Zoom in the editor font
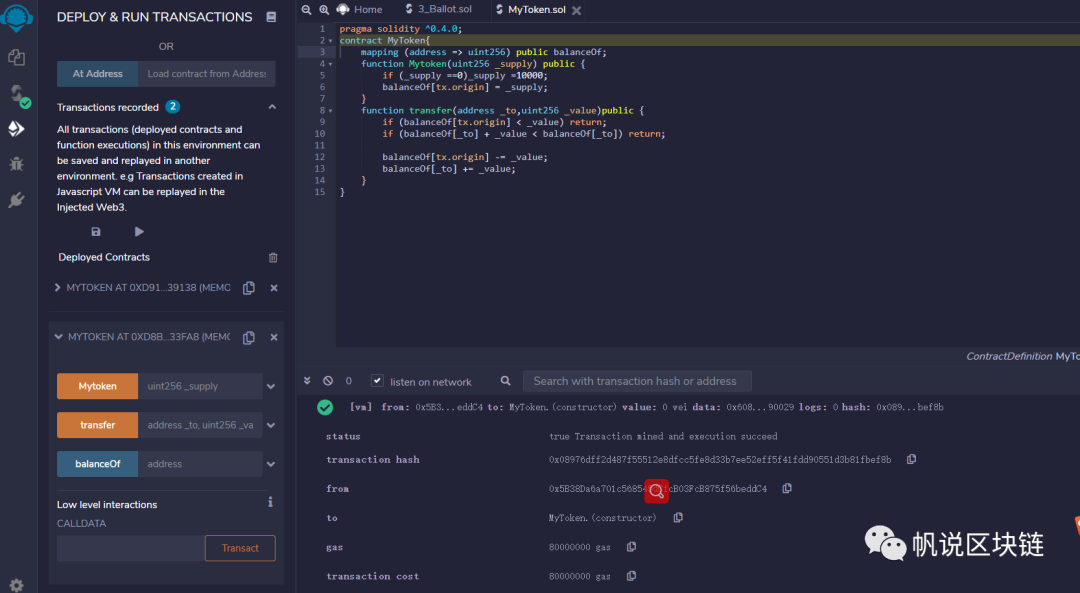Screen dimensions: 1080x593 point(324,10)
